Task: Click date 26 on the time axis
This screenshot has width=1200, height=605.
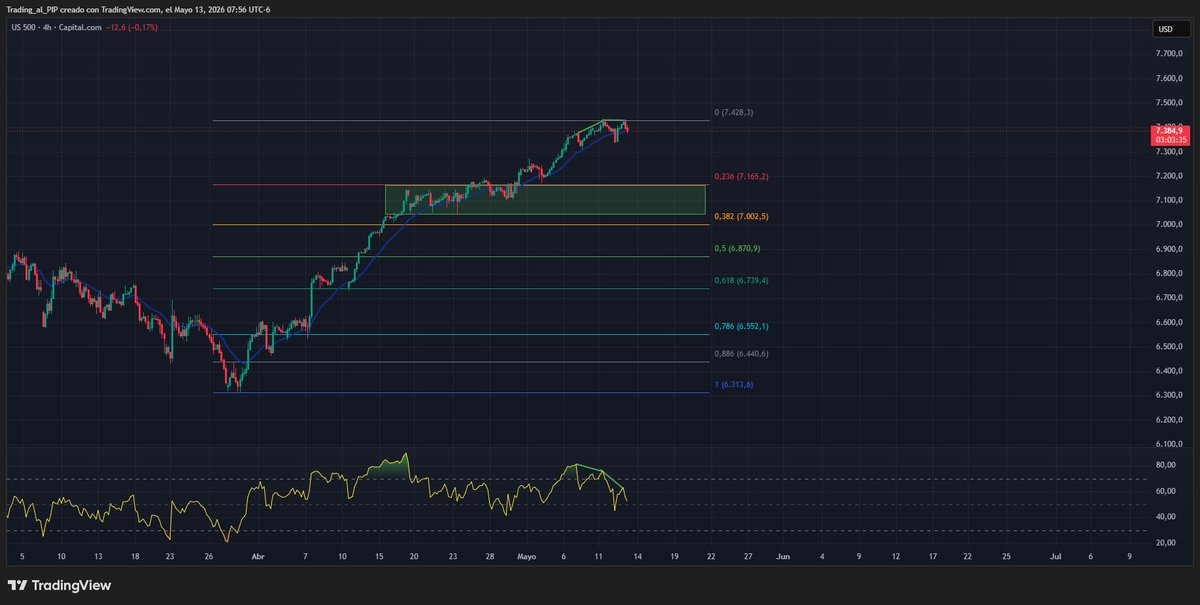Action: tap(209, 555)
